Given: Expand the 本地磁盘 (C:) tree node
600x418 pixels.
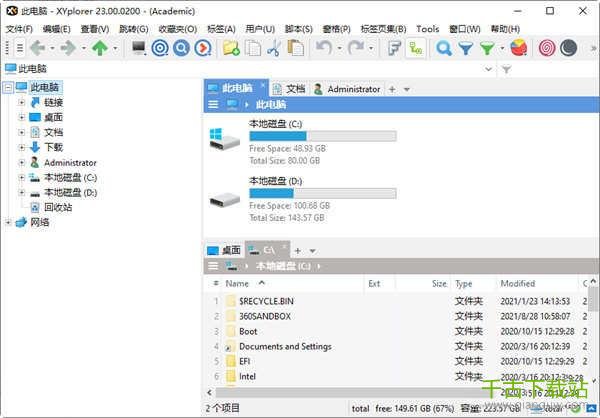Looking at the screenshot, I should click(22, 177).
